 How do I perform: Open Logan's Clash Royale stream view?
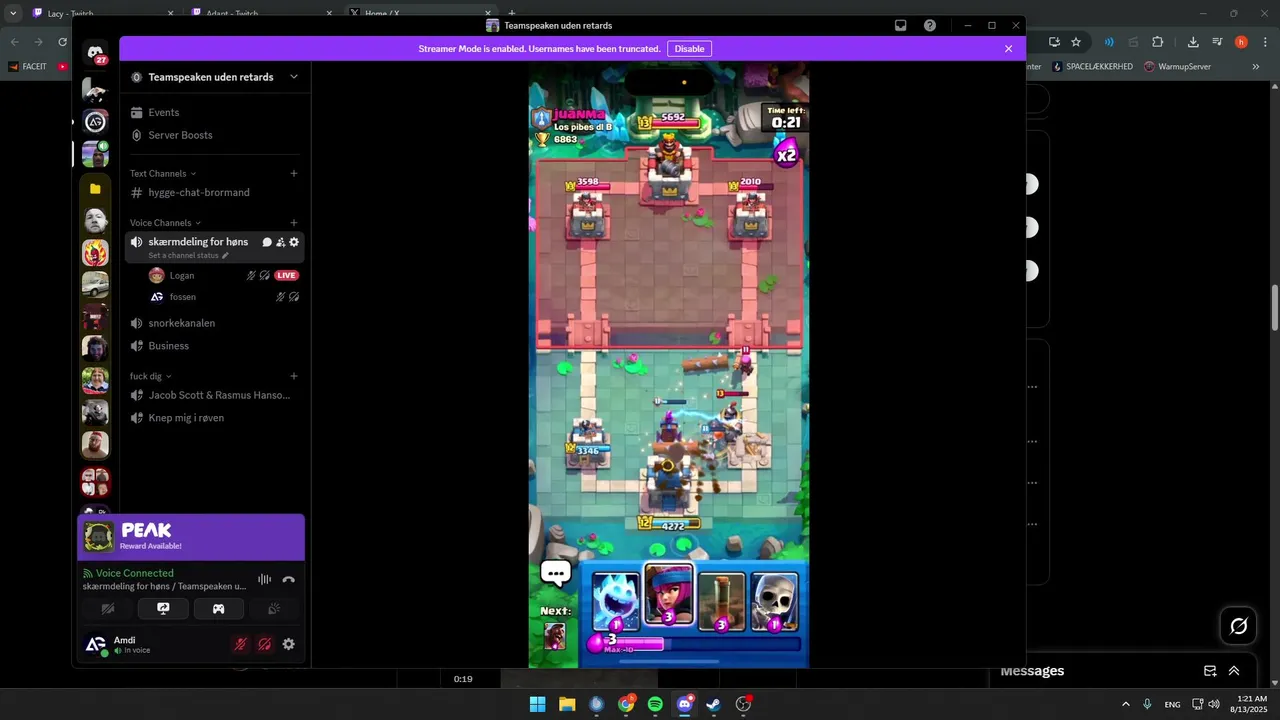pos(668,364)
